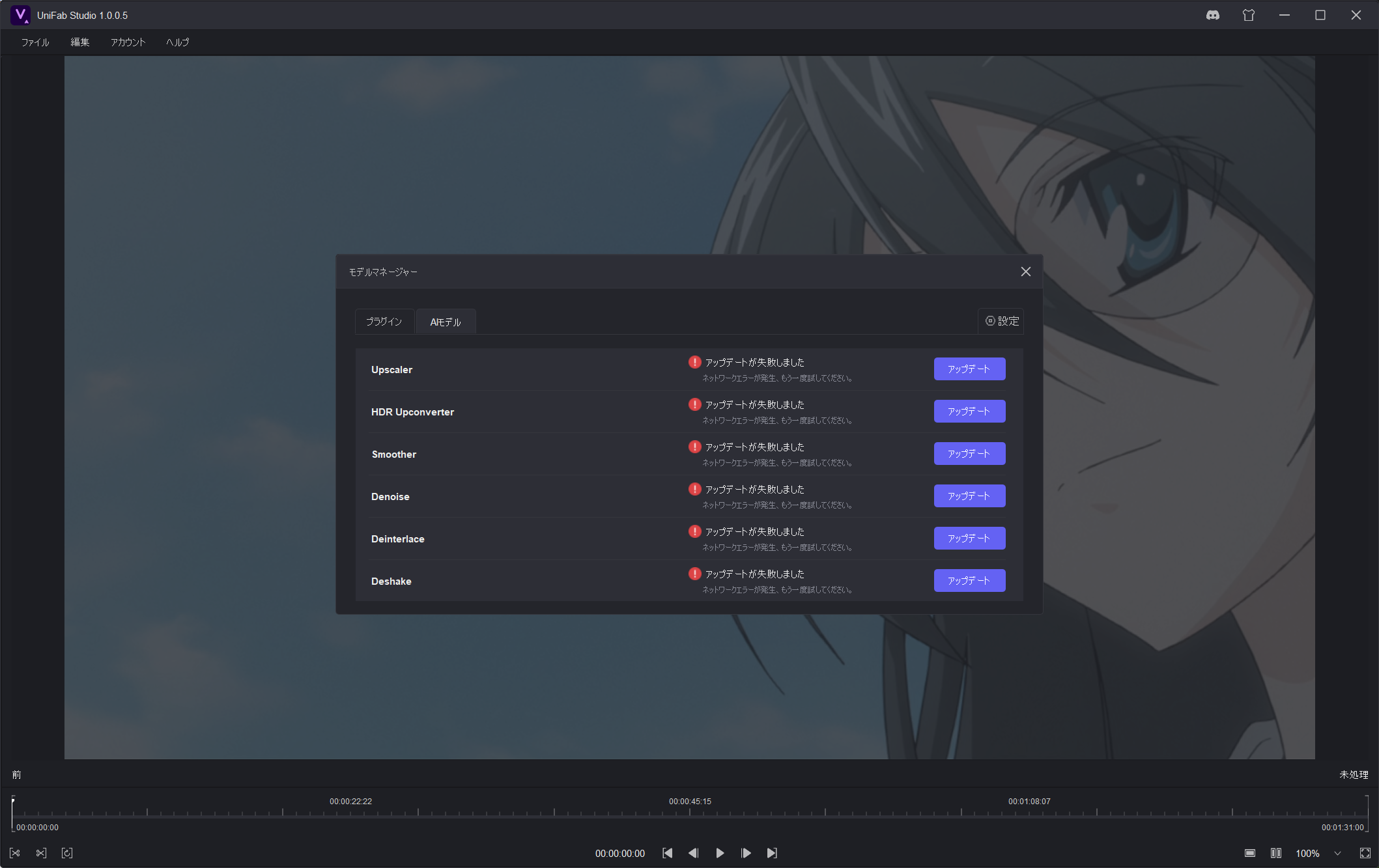The image size is (1379, 868).
Task: Switch to split compare view
Action: click(x=1275, y=853)
